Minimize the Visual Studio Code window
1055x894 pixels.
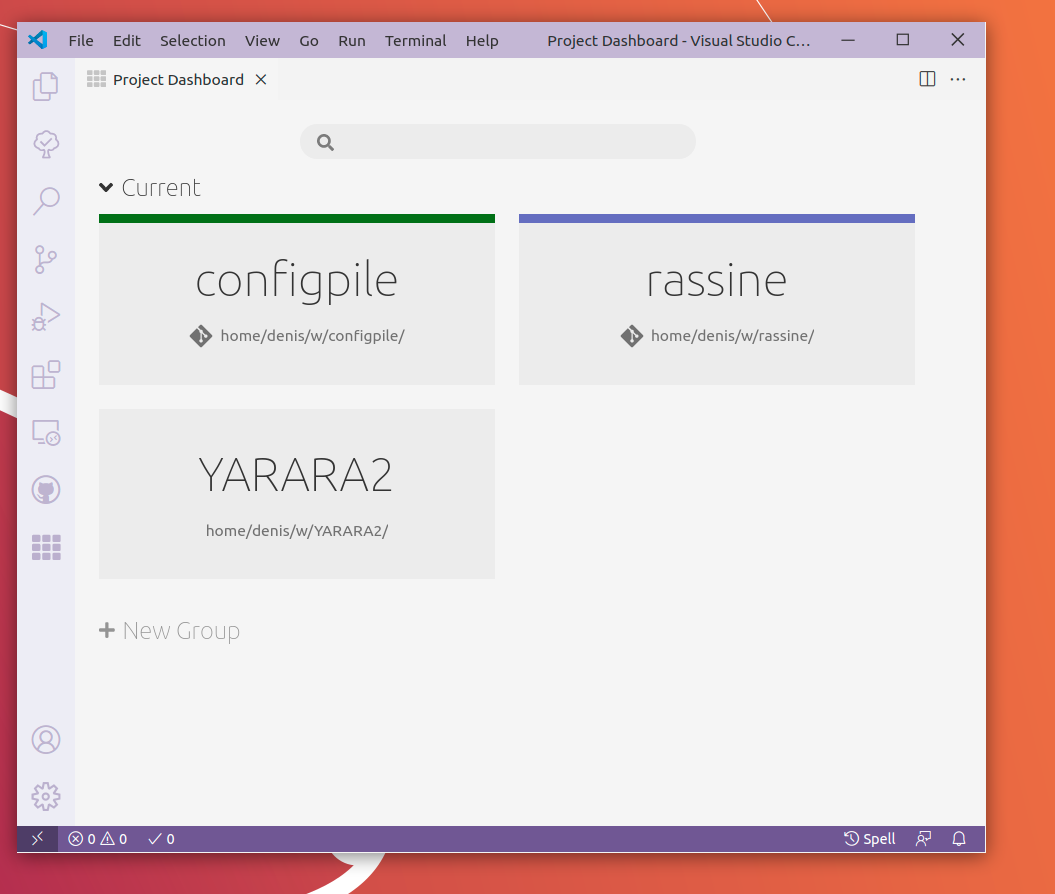[848, 40]
